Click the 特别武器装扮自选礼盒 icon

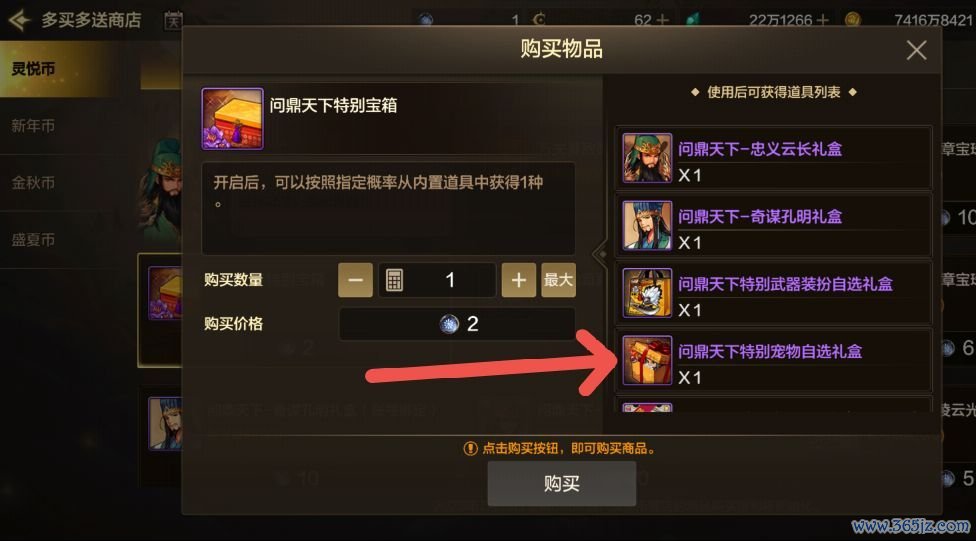pyautogui.click(x=647, y=293)
